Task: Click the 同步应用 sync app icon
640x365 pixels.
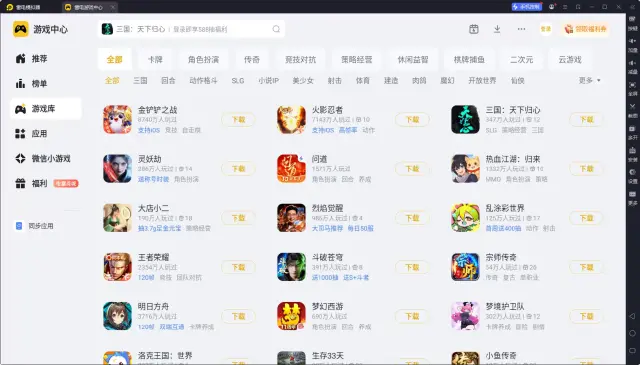Action: [x=19, y=226]
